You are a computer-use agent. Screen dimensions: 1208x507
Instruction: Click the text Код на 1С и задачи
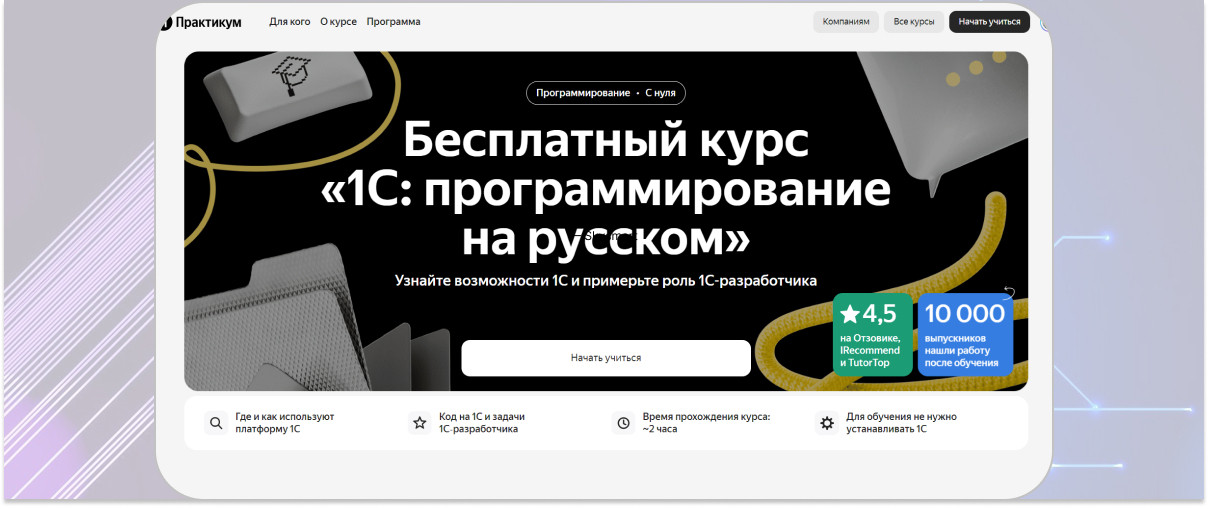click(x=482, y=423)
